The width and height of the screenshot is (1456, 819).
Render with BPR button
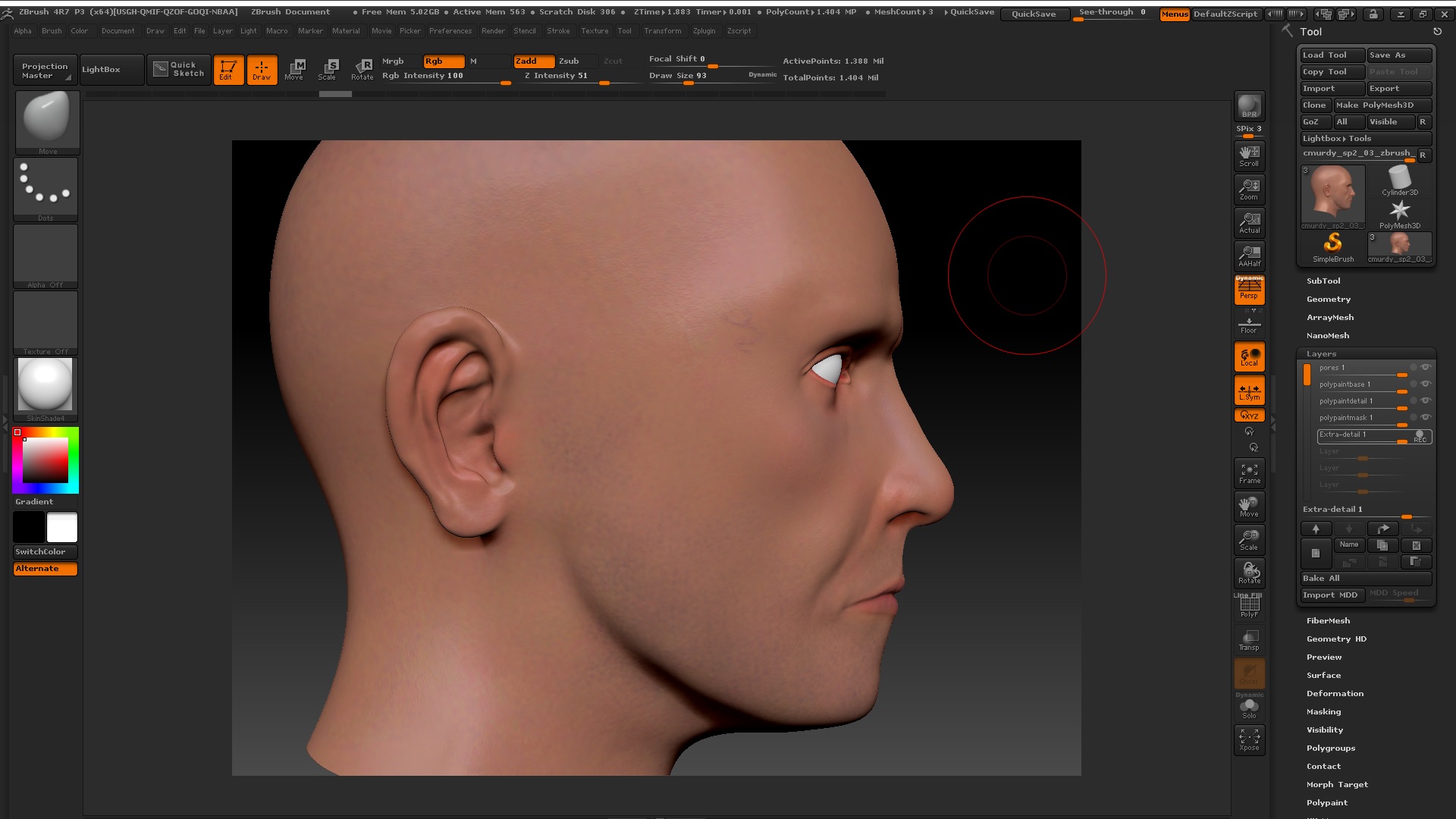point(1249,106)
